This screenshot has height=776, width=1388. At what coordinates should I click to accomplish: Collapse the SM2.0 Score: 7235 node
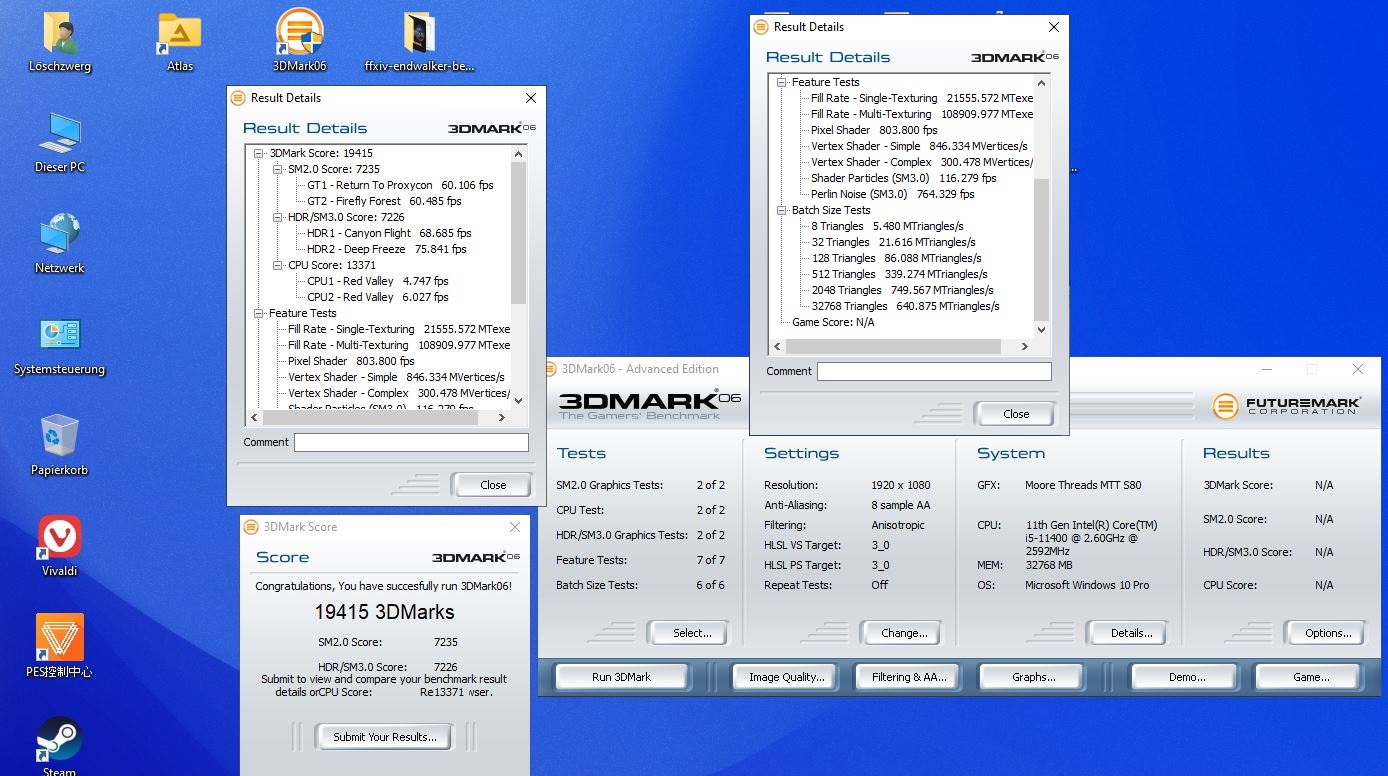click(278, 169)
